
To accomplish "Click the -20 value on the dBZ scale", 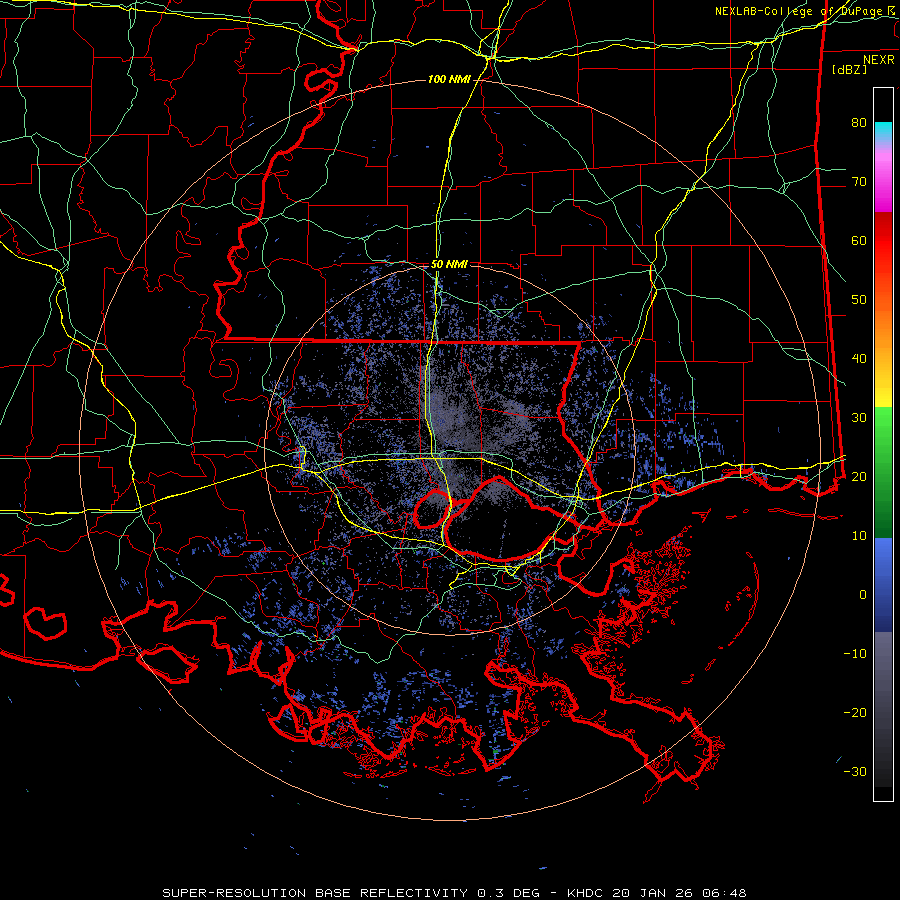I will (855, 712).
